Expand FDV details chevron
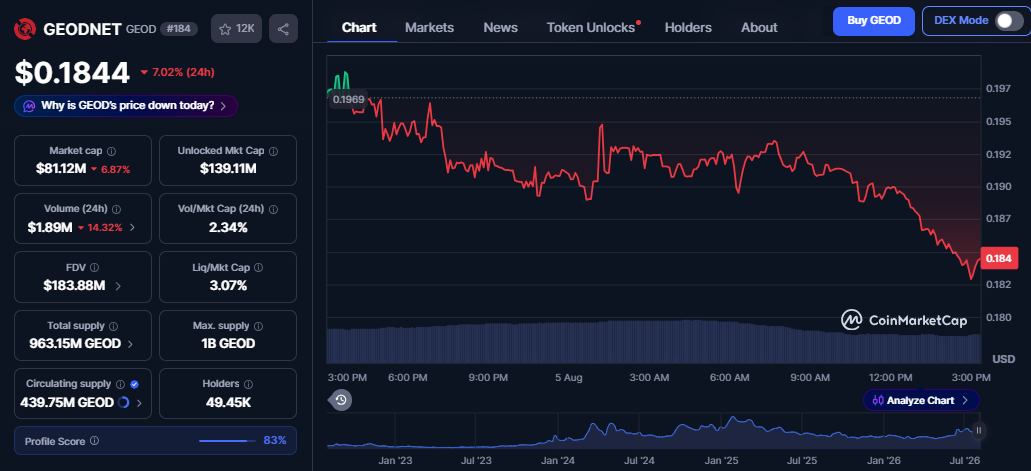The width and height of the screenshot is (1031, 471). point(118,286)
